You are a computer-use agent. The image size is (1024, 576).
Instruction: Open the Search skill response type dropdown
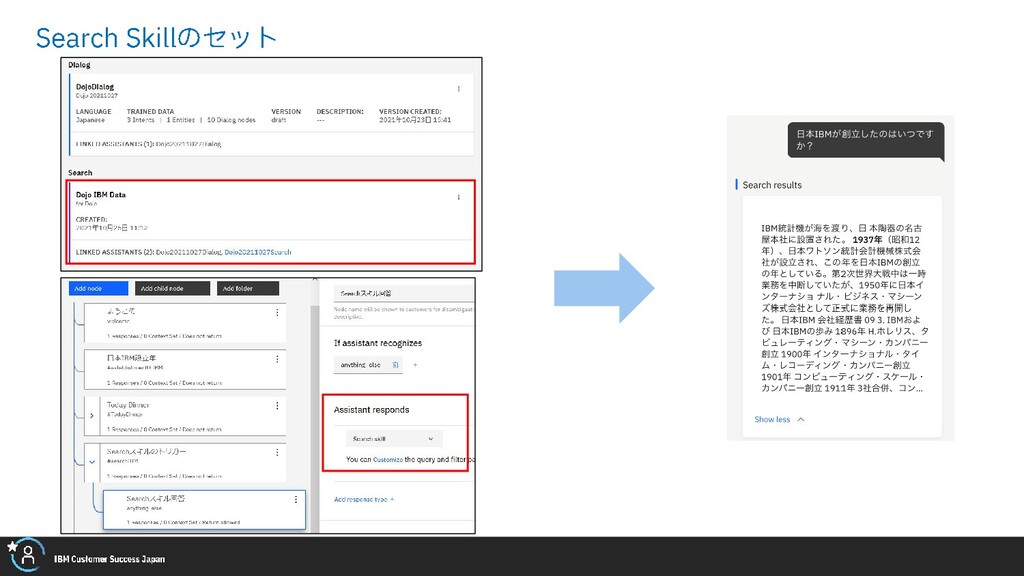click(x=394, y=439)
